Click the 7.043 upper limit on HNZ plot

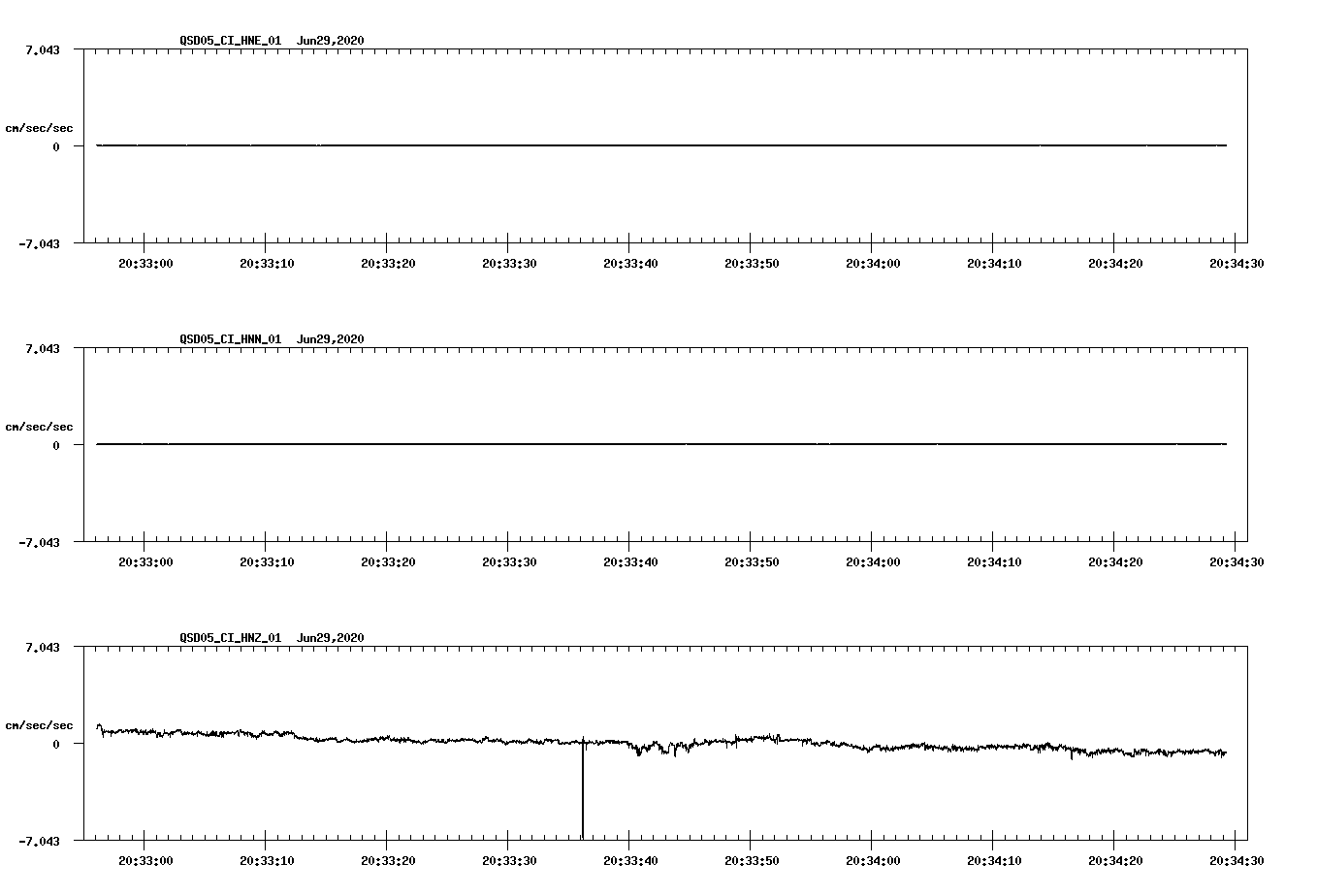[x=43, y=647]
